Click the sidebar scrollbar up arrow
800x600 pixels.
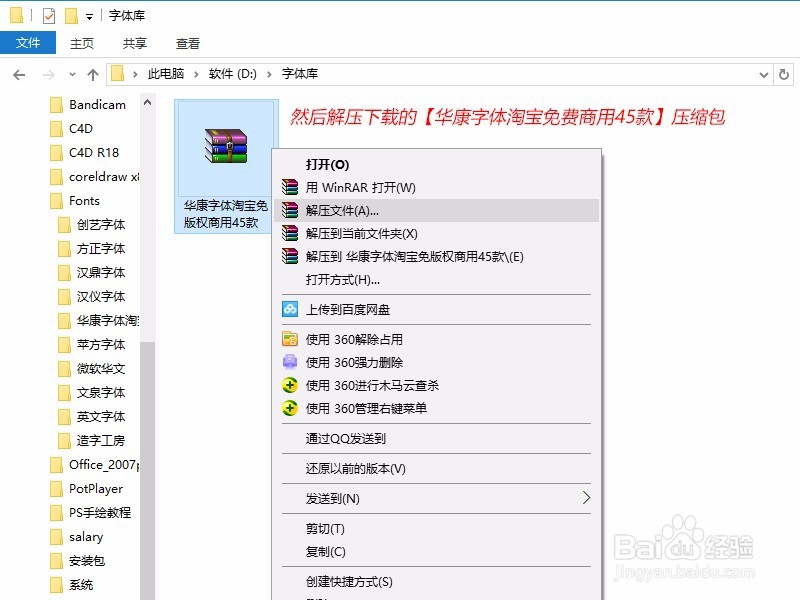click(147, 102)
